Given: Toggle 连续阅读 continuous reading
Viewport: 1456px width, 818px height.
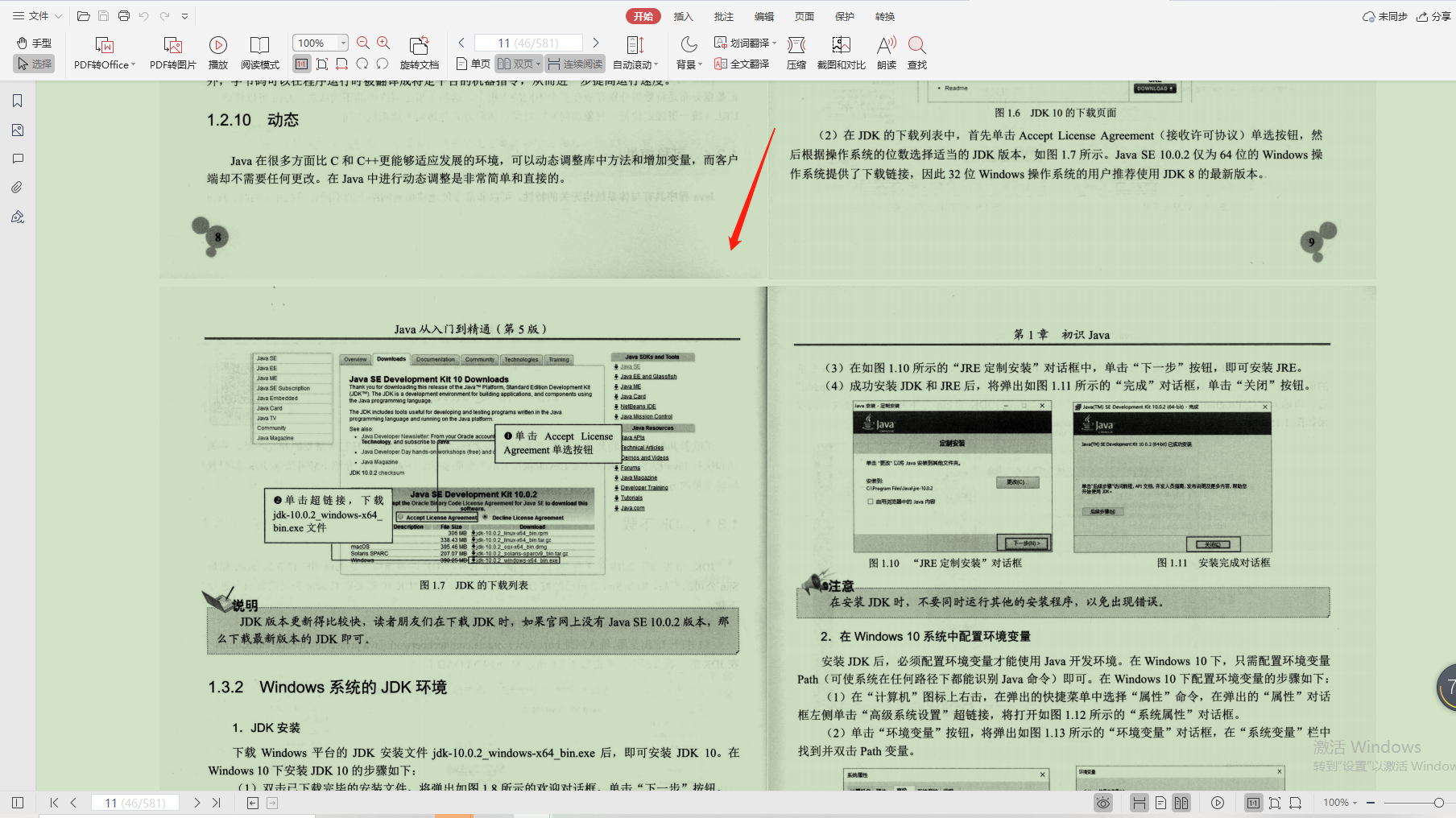Looking at the screenshot, I should pos(575,64).
